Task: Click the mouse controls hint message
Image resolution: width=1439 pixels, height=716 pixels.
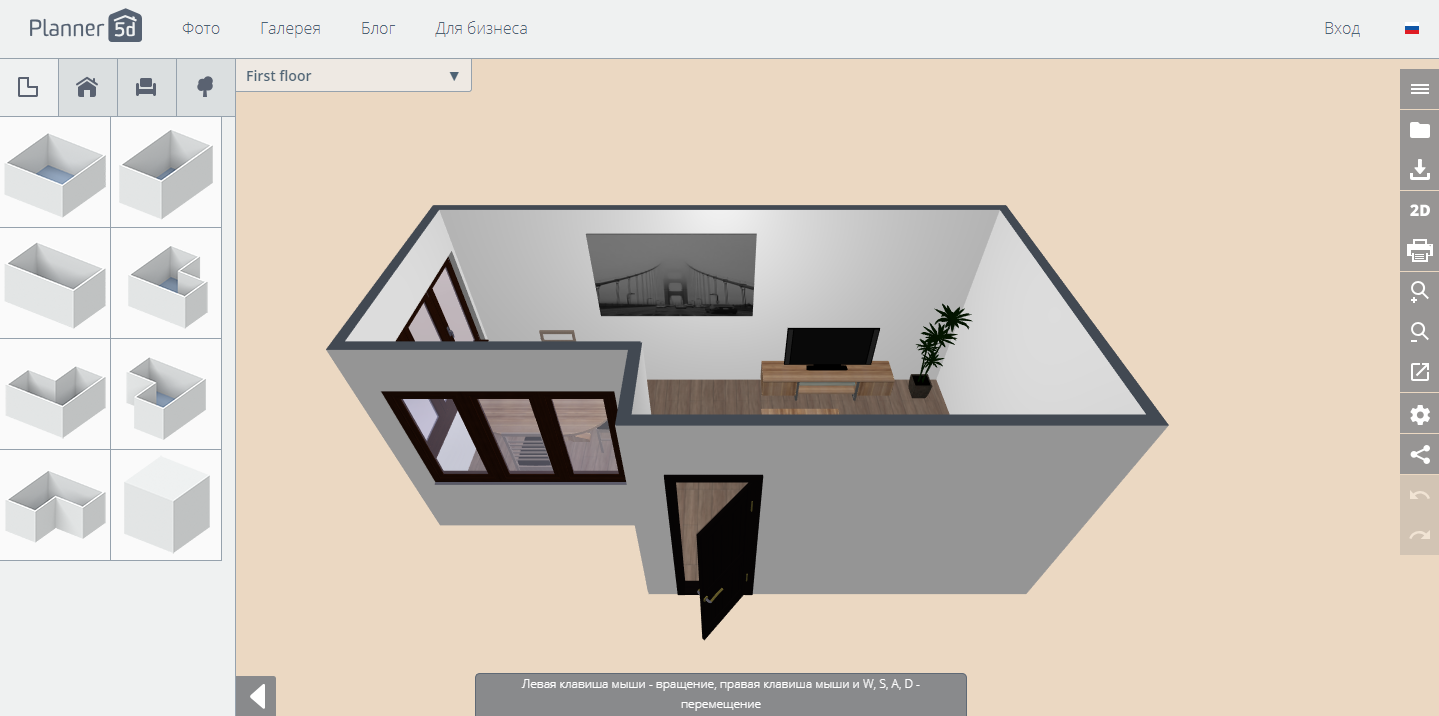Action: point(720,695)
